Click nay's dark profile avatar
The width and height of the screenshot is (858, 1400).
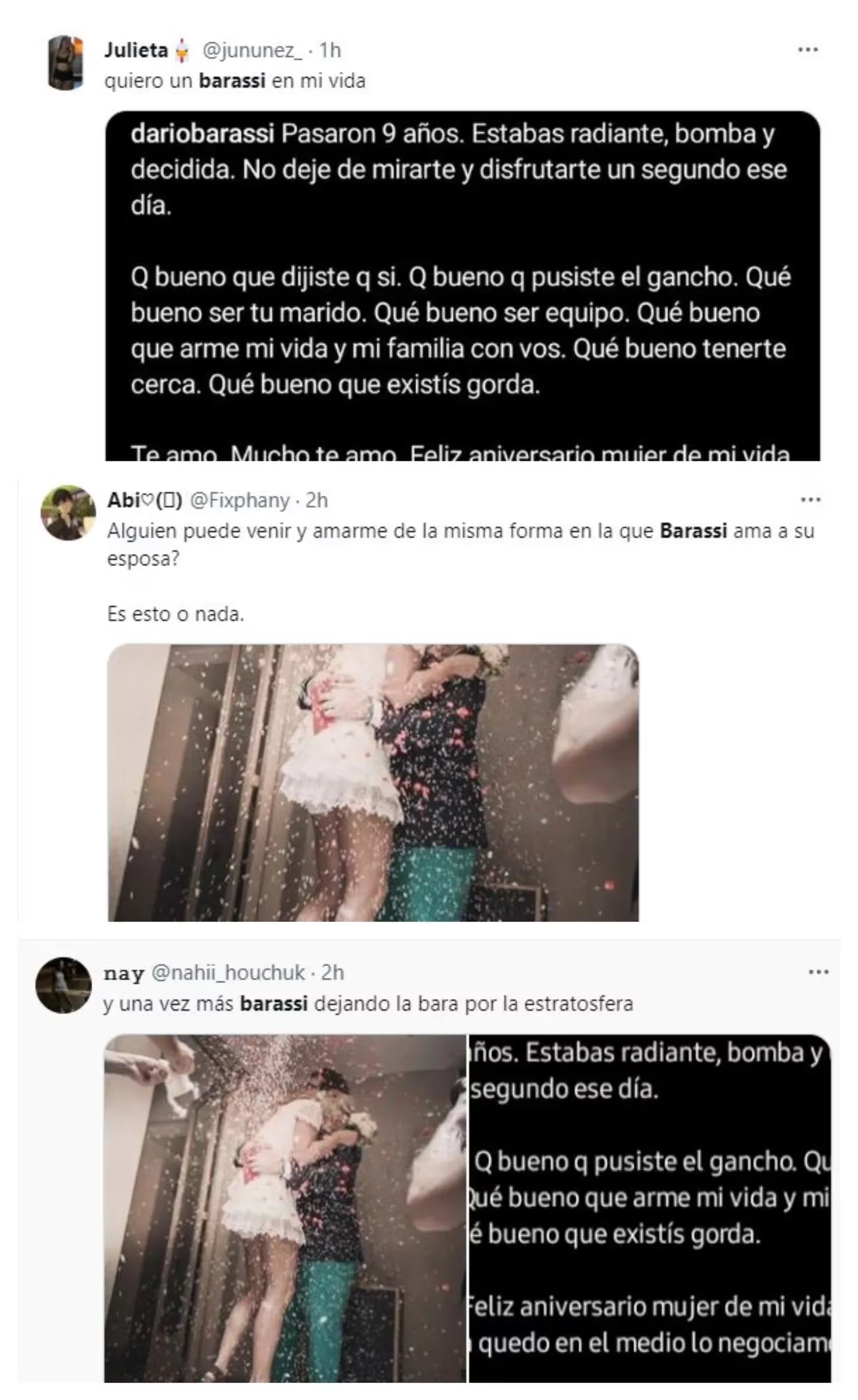tap(63, 985)
